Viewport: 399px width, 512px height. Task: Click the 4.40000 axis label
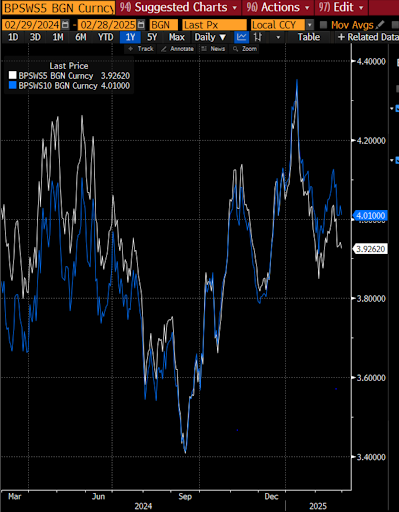click(371, 61)
